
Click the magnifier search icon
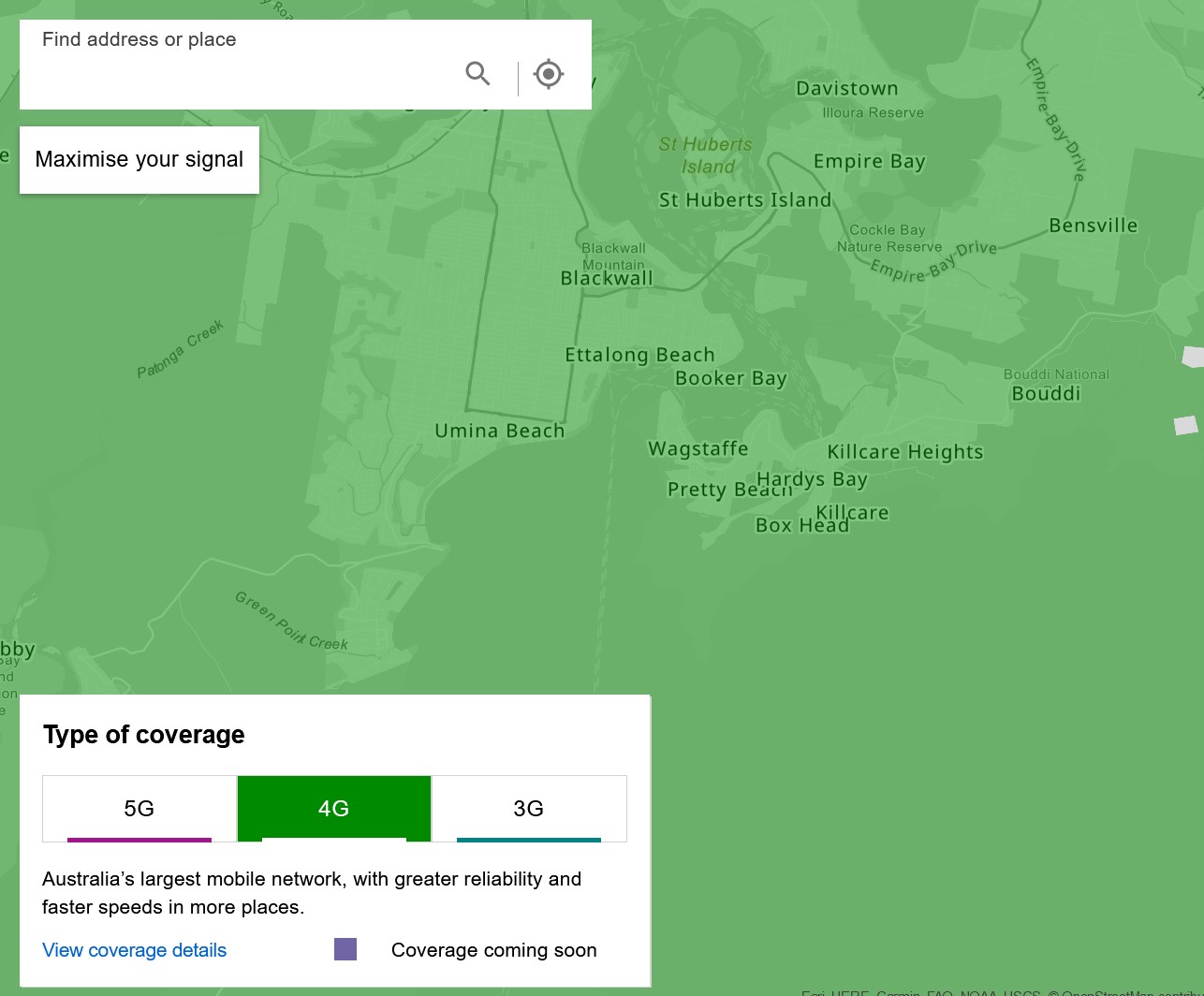click(477, 74)
